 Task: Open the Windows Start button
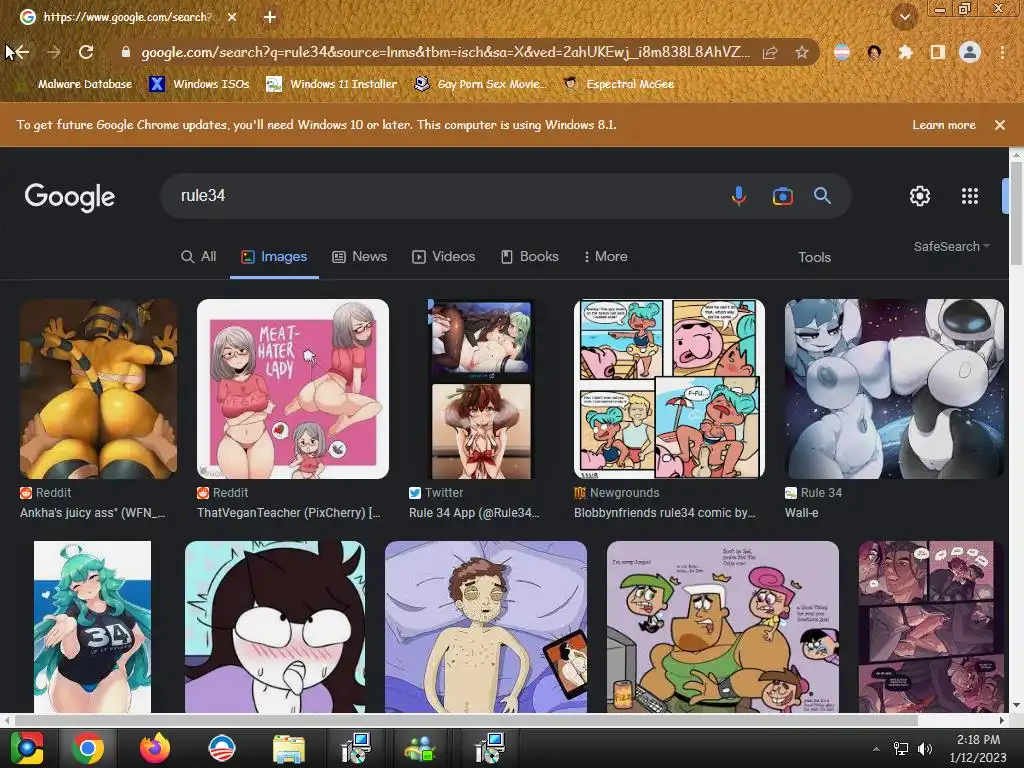(27, 748)
